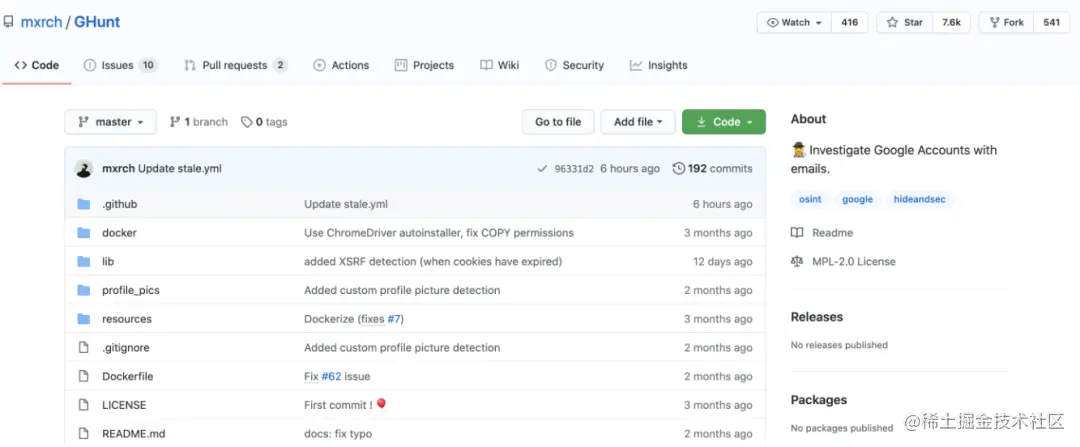Screen dimensions: 1080x447
Task: Open the #7 issue reference link
Action: (x=393, y=319)
